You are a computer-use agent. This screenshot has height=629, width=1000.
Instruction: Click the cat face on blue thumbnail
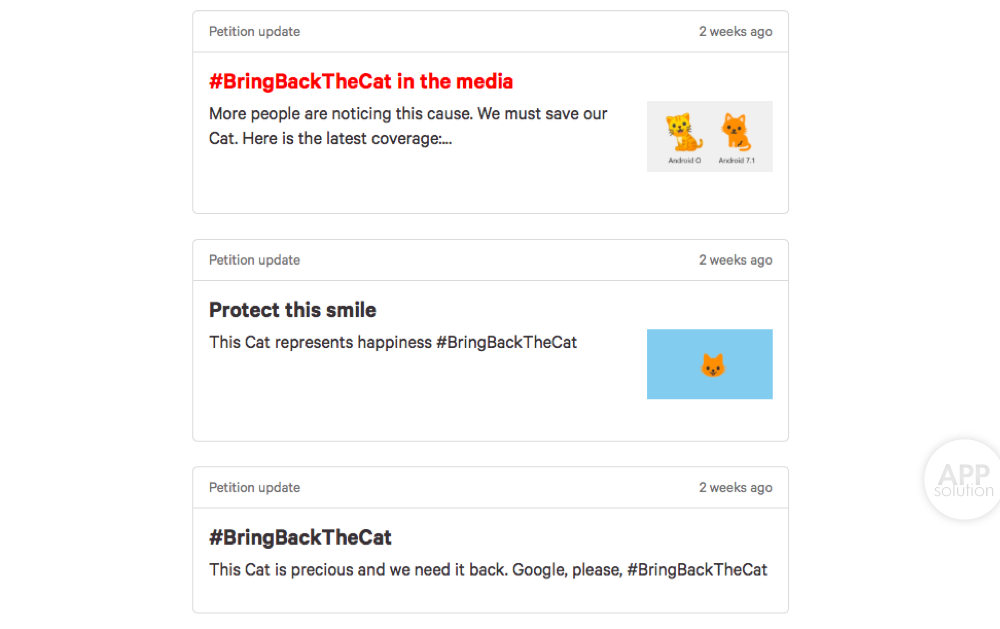click(711, 365)
